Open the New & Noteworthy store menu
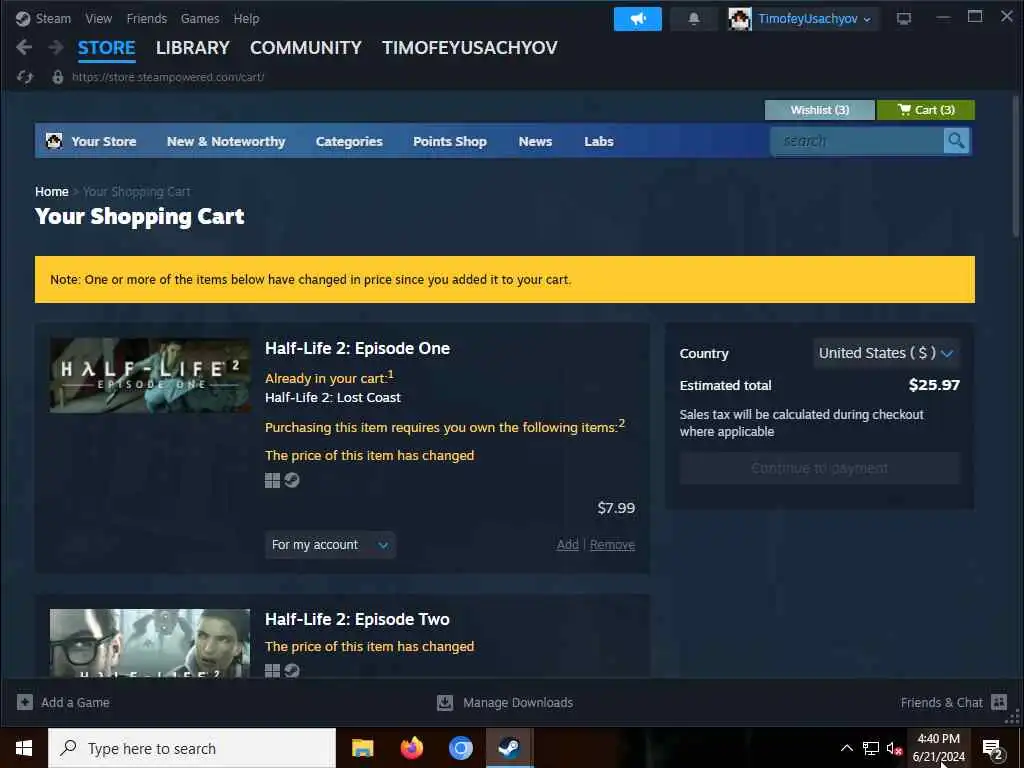The width and height of the screenshot is (1024, 768). (x=226, y=141)
